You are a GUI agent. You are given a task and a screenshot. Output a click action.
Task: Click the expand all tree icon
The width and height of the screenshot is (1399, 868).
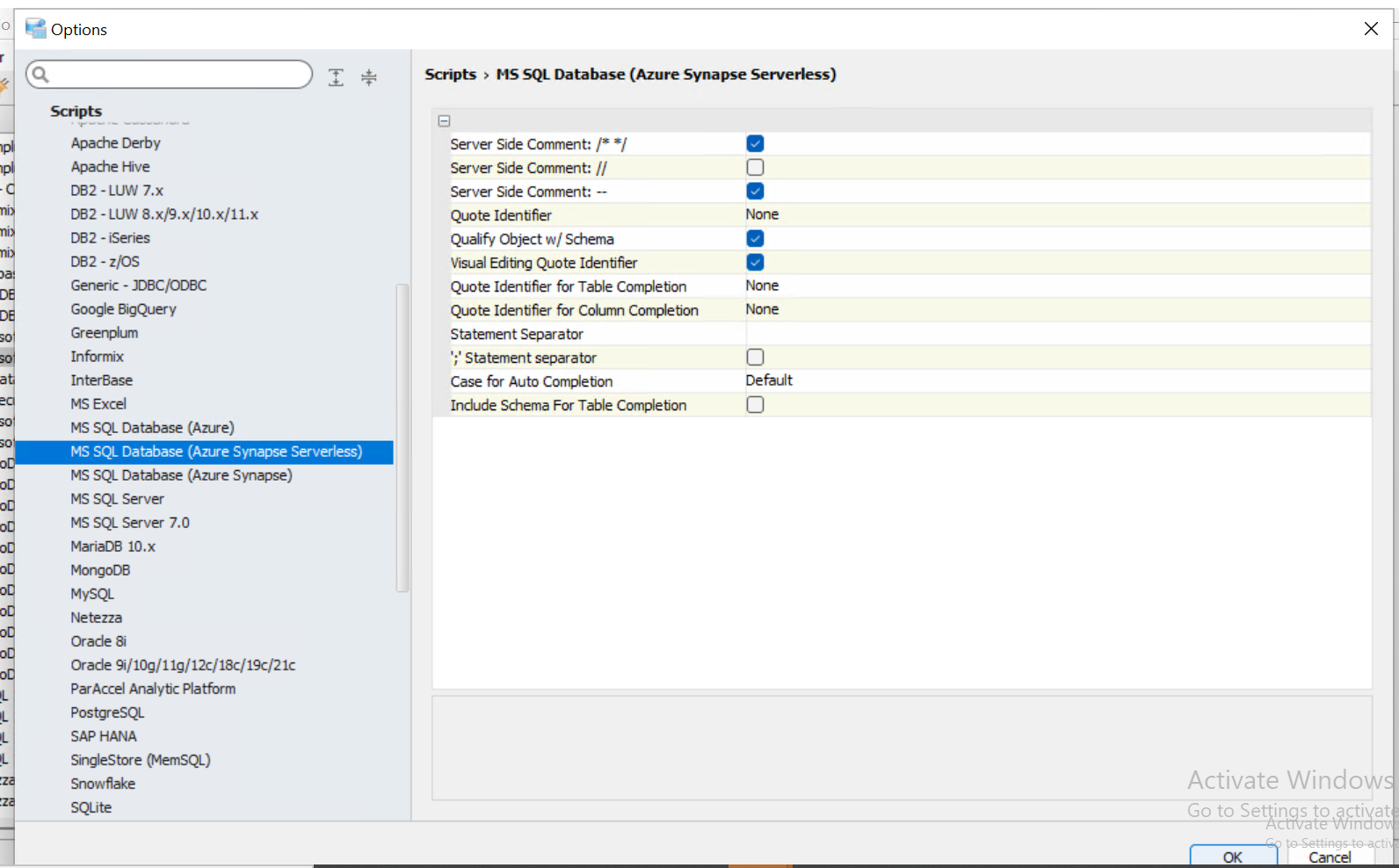point(336,77)
